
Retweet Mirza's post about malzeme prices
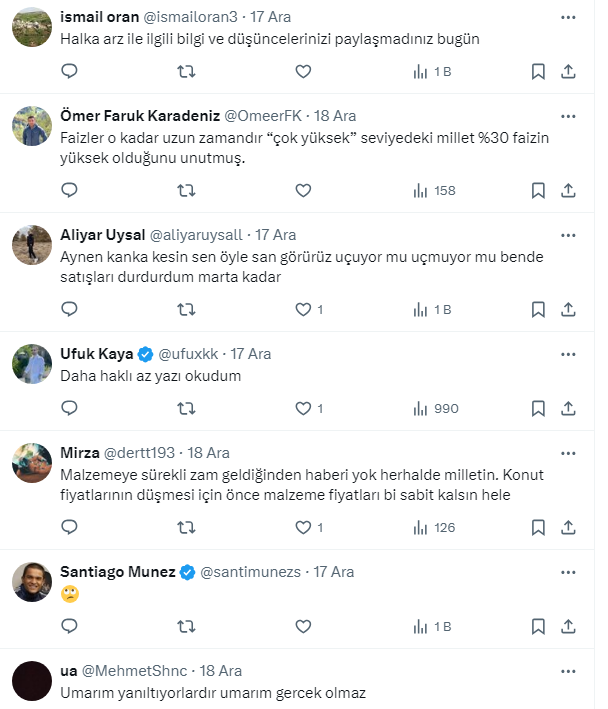click(186, 527)
